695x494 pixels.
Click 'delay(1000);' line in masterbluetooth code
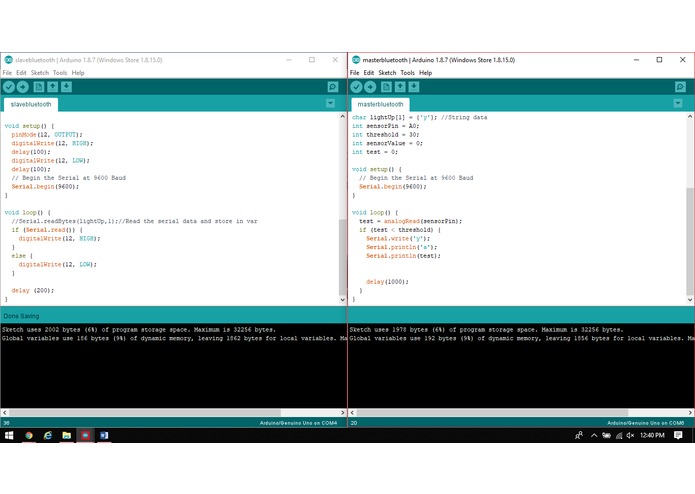point(387,282)
